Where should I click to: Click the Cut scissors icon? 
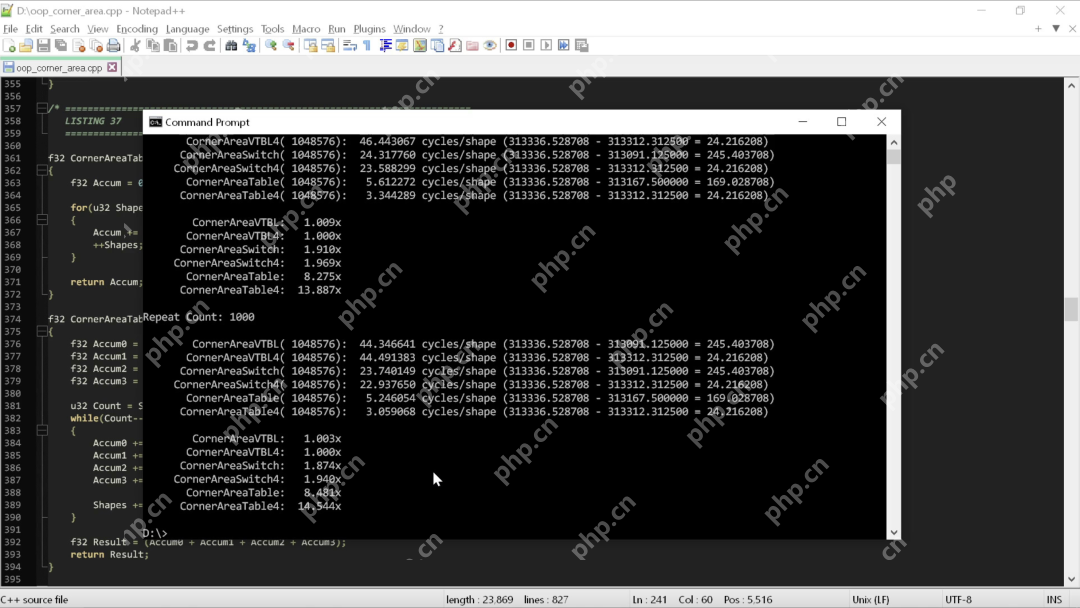(x=135, y=46)
